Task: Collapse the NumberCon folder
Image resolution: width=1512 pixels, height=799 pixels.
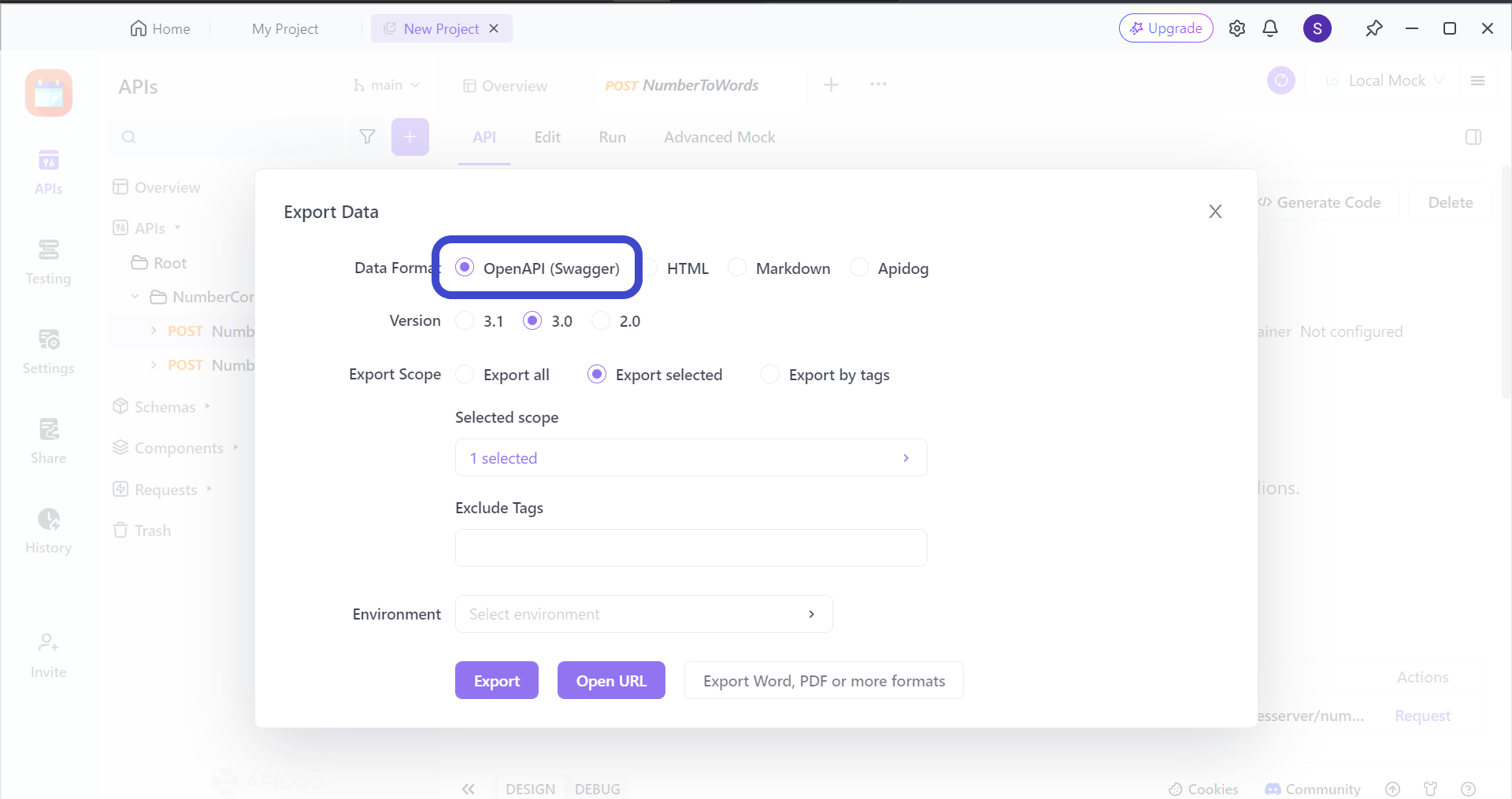Action: pos(135,297)
